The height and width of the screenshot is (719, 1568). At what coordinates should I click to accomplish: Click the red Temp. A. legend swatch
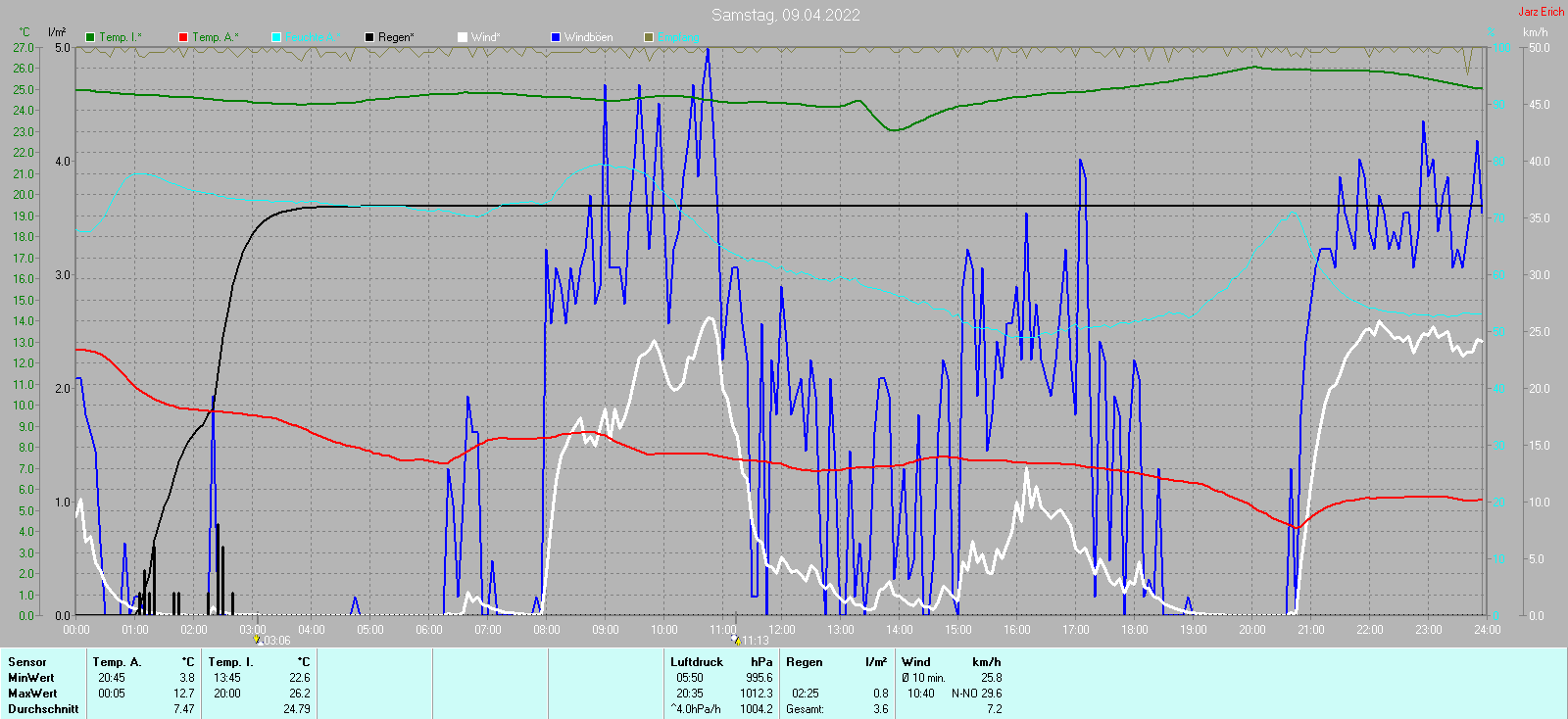pos(183,37)
